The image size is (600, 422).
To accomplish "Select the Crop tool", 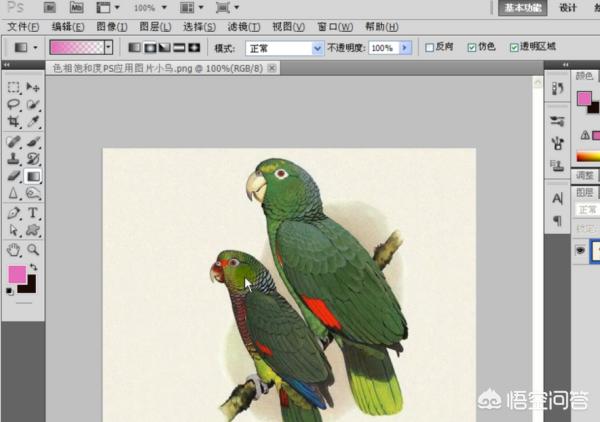I will click(14, 121).
